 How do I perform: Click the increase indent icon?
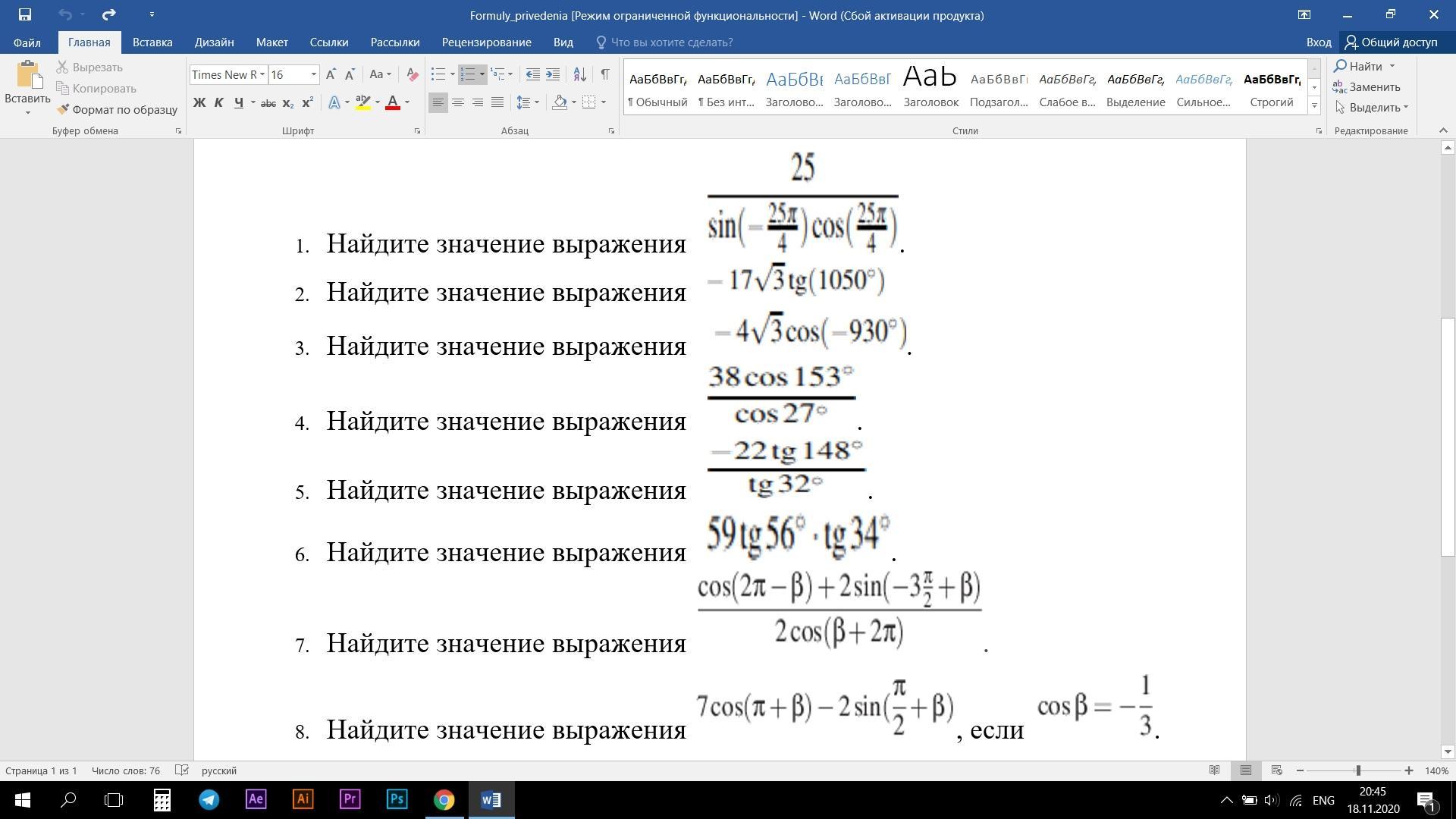553,74
